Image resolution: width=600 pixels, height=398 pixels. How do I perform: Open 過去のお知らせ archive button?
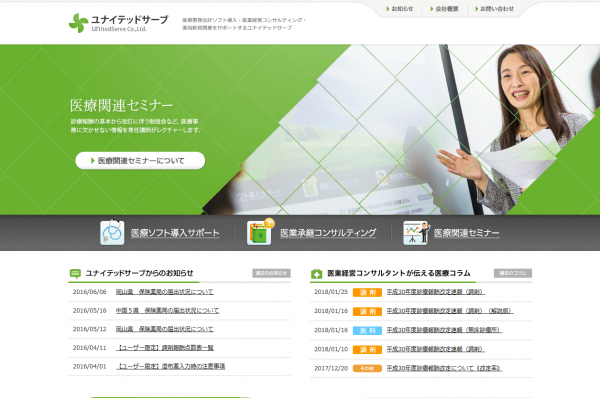[x=271, y=273]
